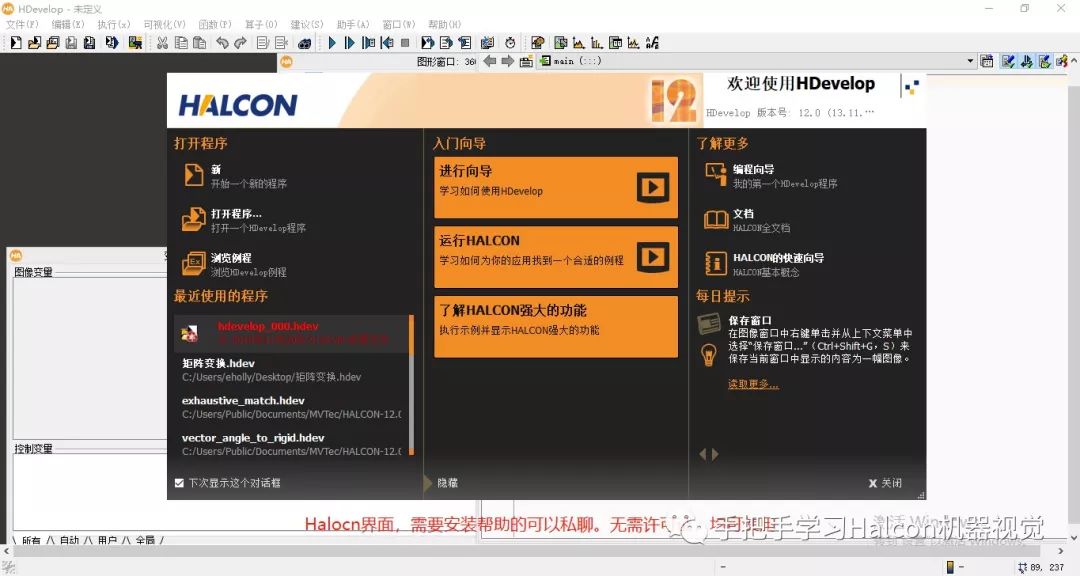Click the 运行HALCON orange button
The width and height of the screenshot is (1080, 576).
click(x=556, y=257)
